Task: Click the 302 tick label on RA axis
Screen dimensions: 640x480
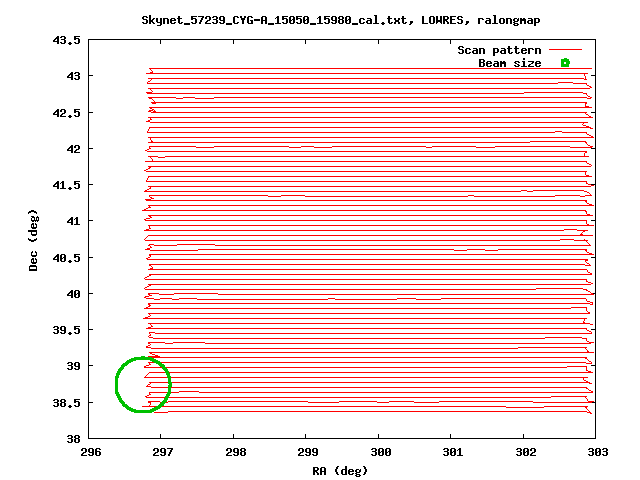Action: coord(525,452)
